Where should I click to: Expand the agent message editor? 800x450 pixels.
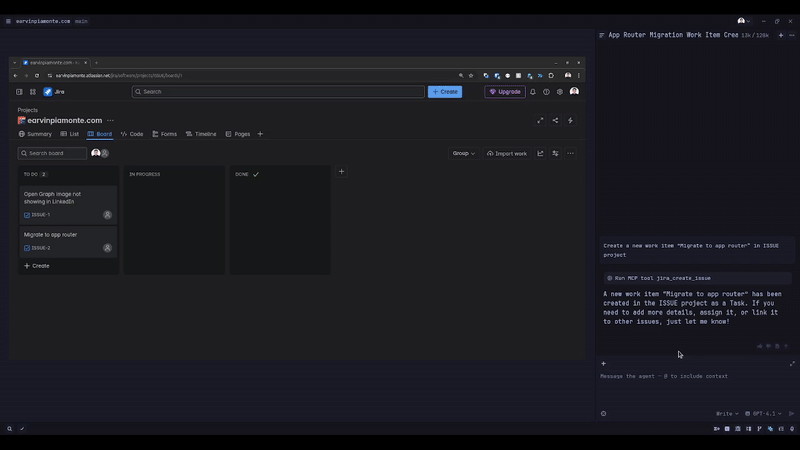coord(792,364)
